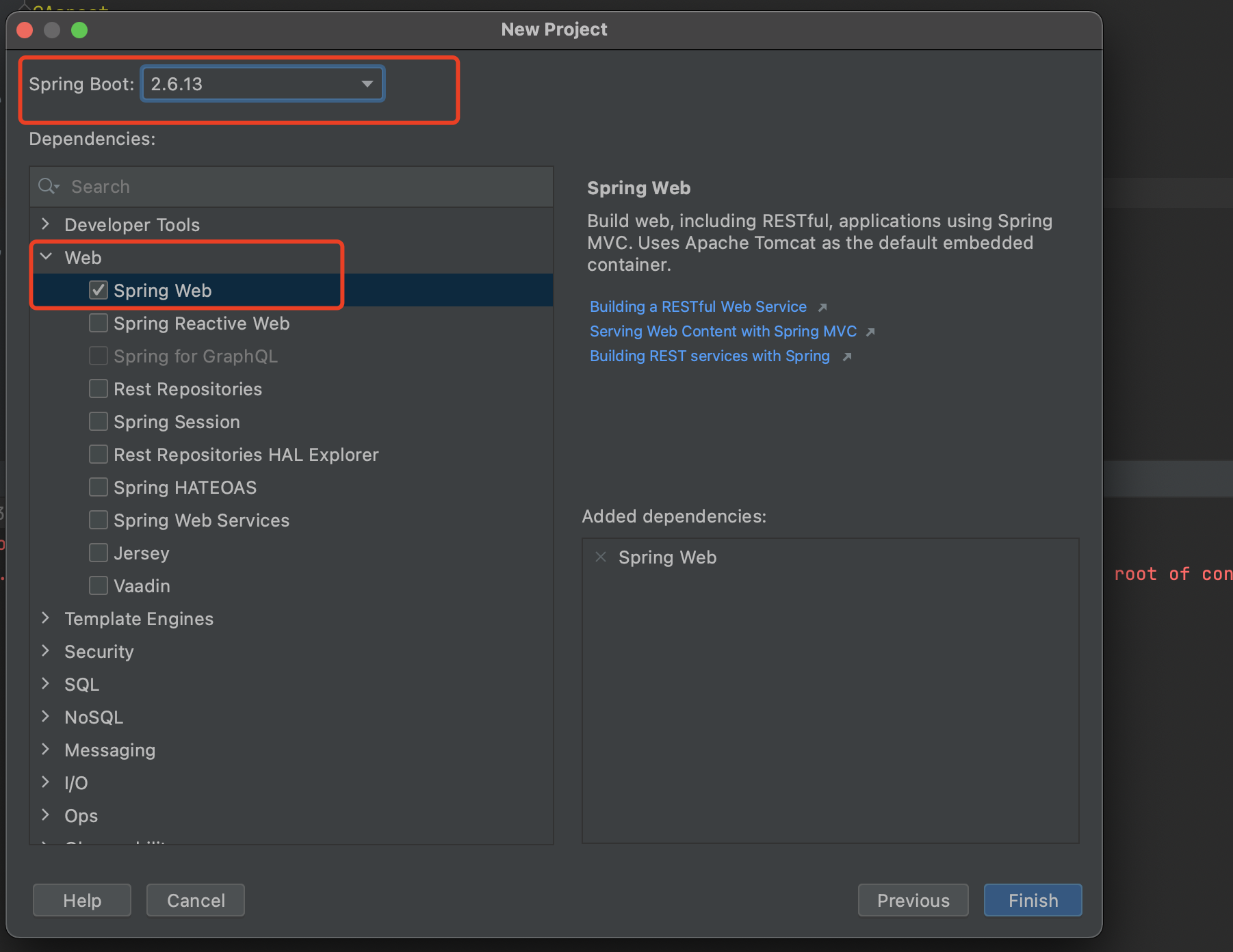Click the Previous button

[x=913, y=900]
